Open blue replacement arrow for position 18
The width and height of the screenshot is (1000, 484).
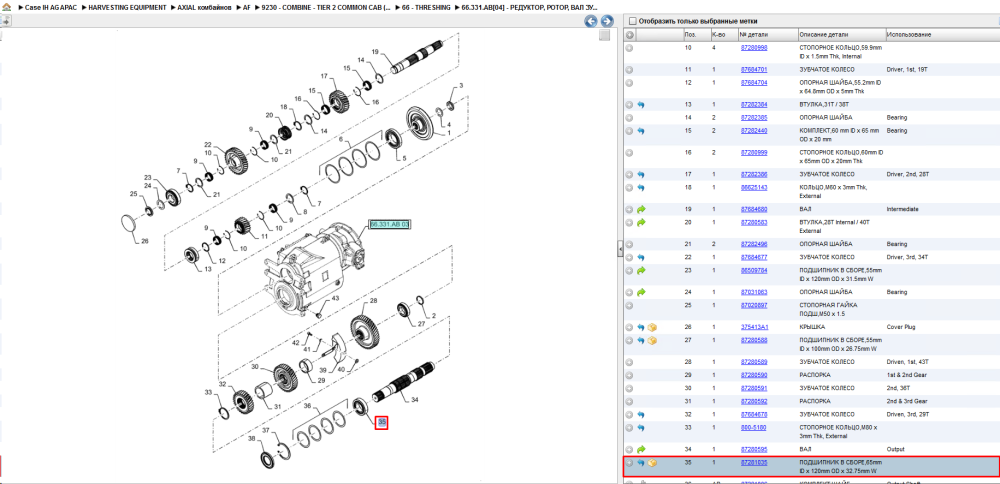tap(641, 187)
